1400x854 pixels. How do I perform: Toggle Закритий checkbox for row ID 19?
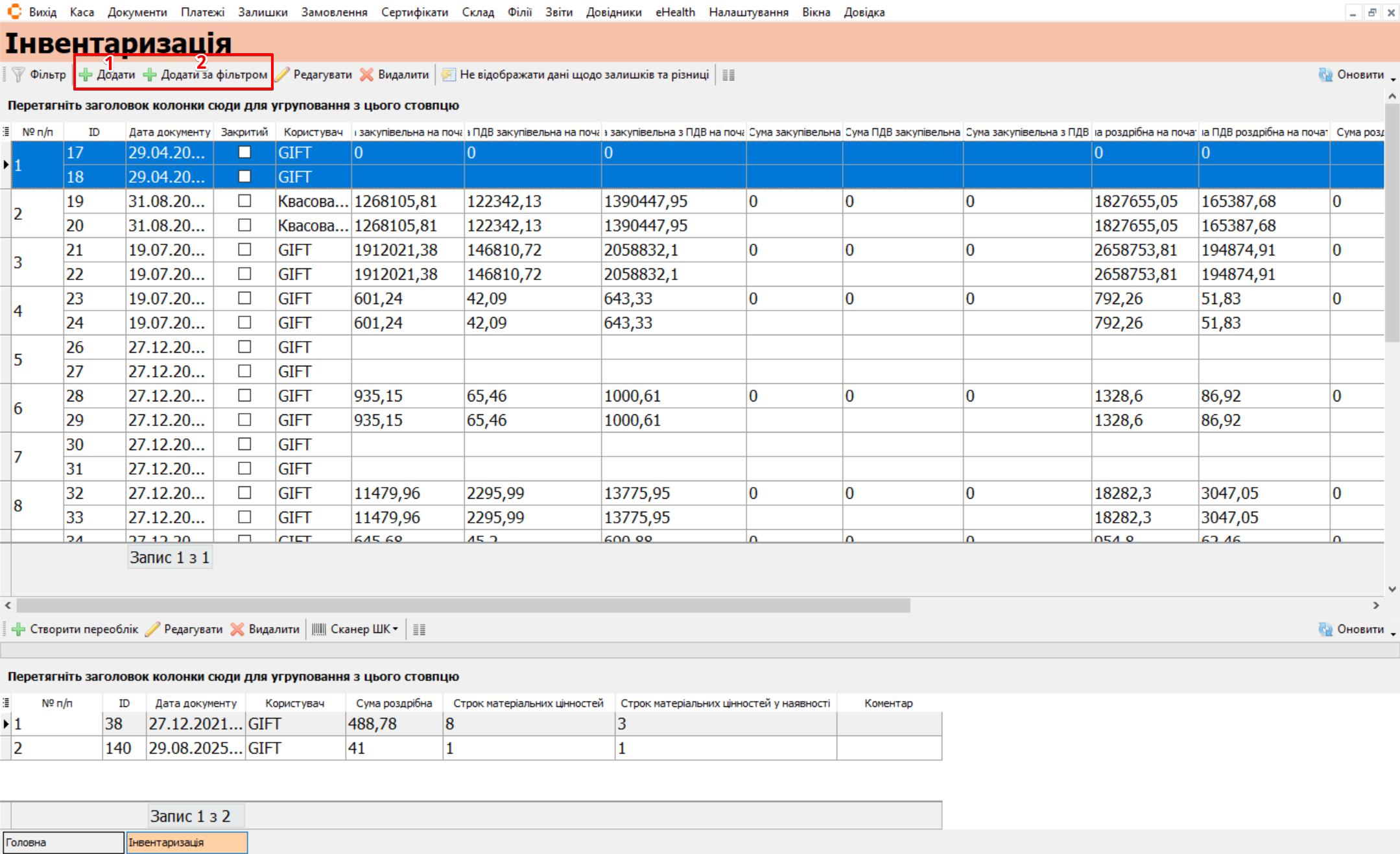coord(244,201)
